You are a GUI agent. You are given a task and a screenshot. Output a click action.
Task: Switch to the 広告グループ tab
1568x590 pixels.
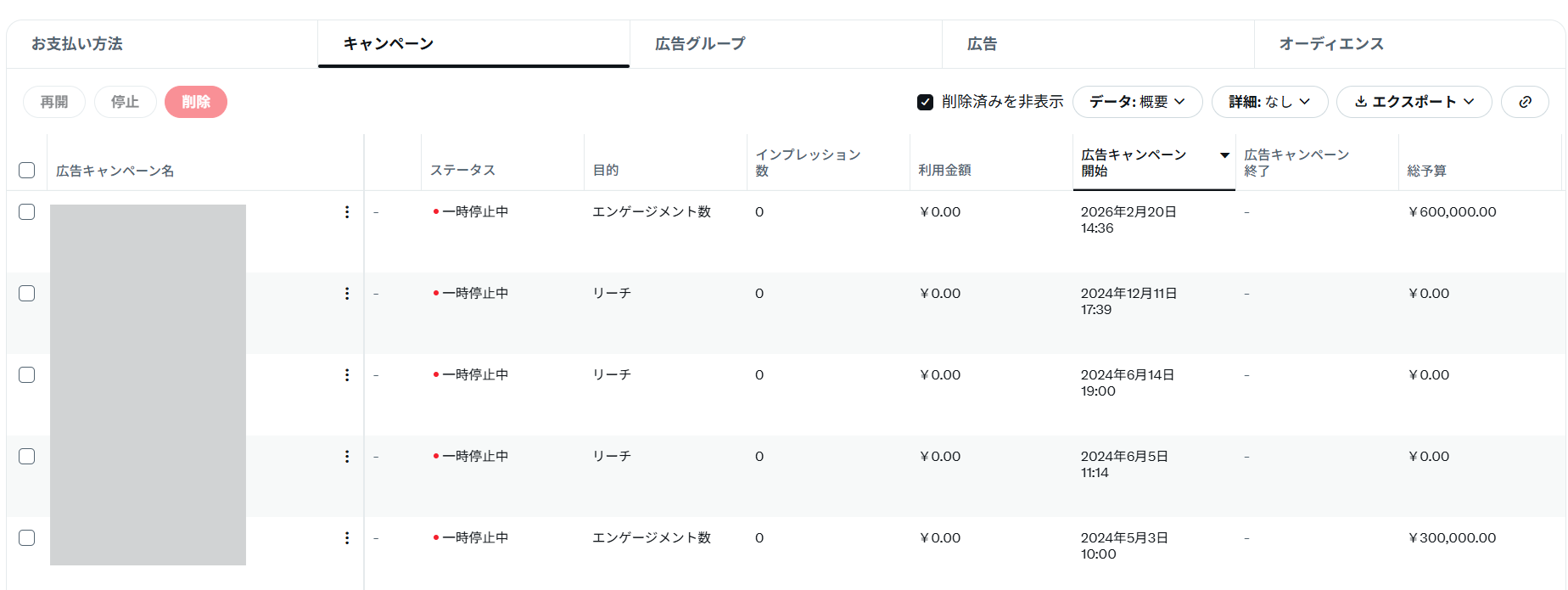pos(700,44)
